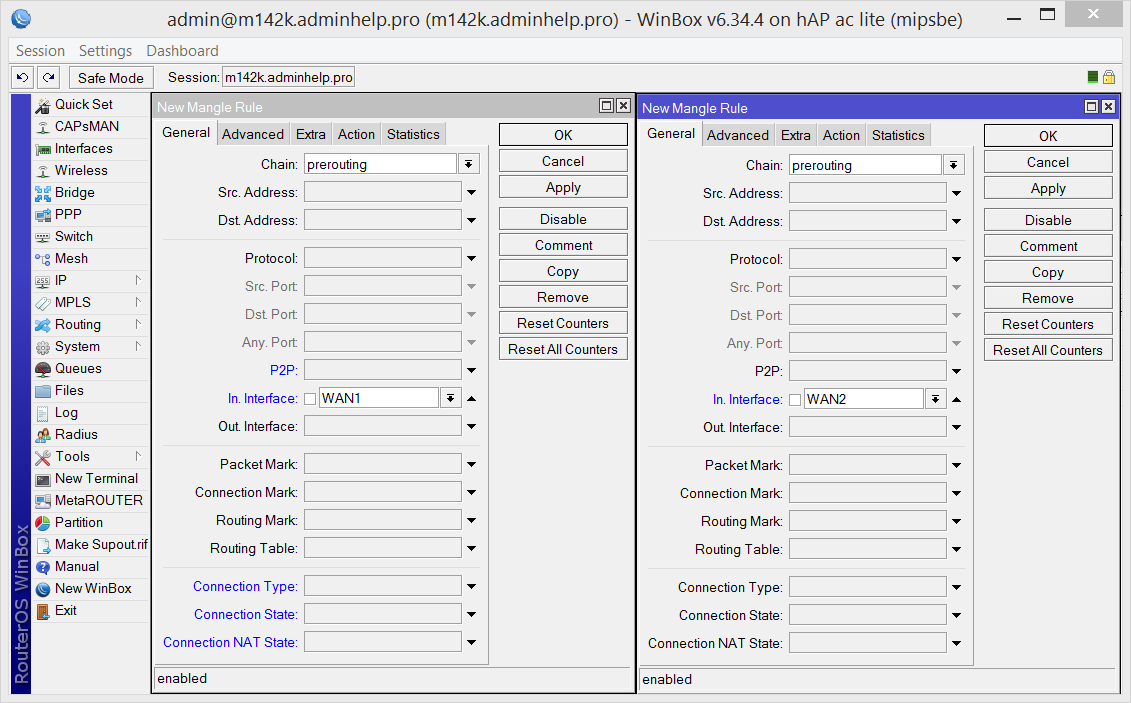The image size is (1131, 703).
Task: Open the Chain dropdown in the right Mangle Rule window
Action: (954, 165)
